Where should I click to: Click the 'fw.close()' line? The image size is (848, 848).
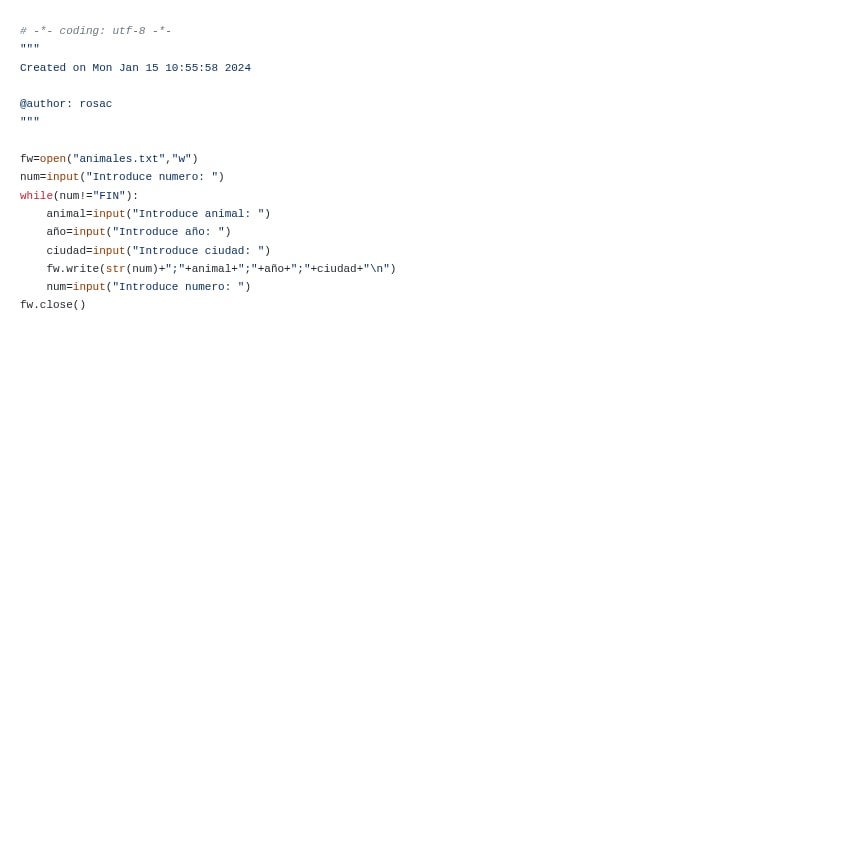(53, 305)
